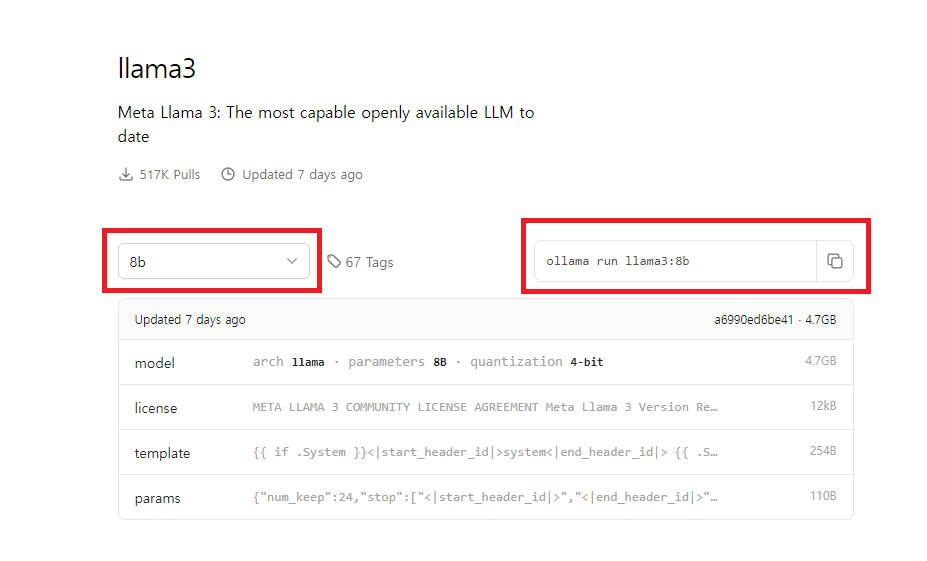Viewport: 927px width, 561px height.
Task: Click 'Updated 7 days ago' in the file table header
Action: 190,320
